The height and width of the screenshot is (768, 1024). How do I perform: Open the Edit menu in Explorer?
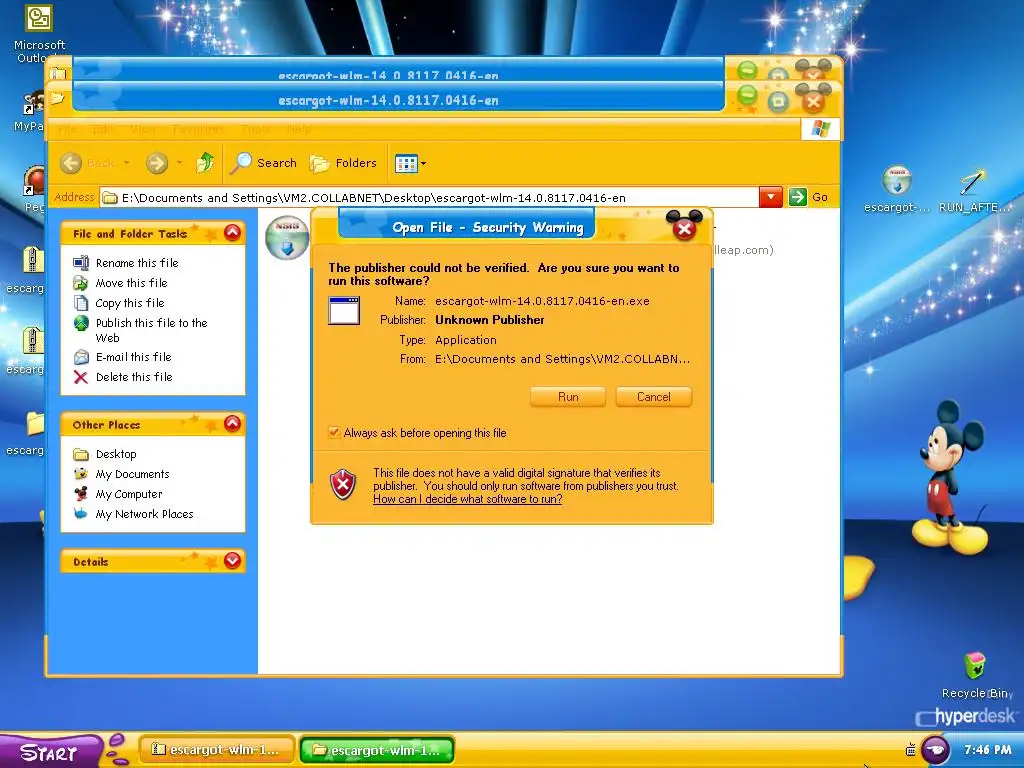(x=103, y=129)
